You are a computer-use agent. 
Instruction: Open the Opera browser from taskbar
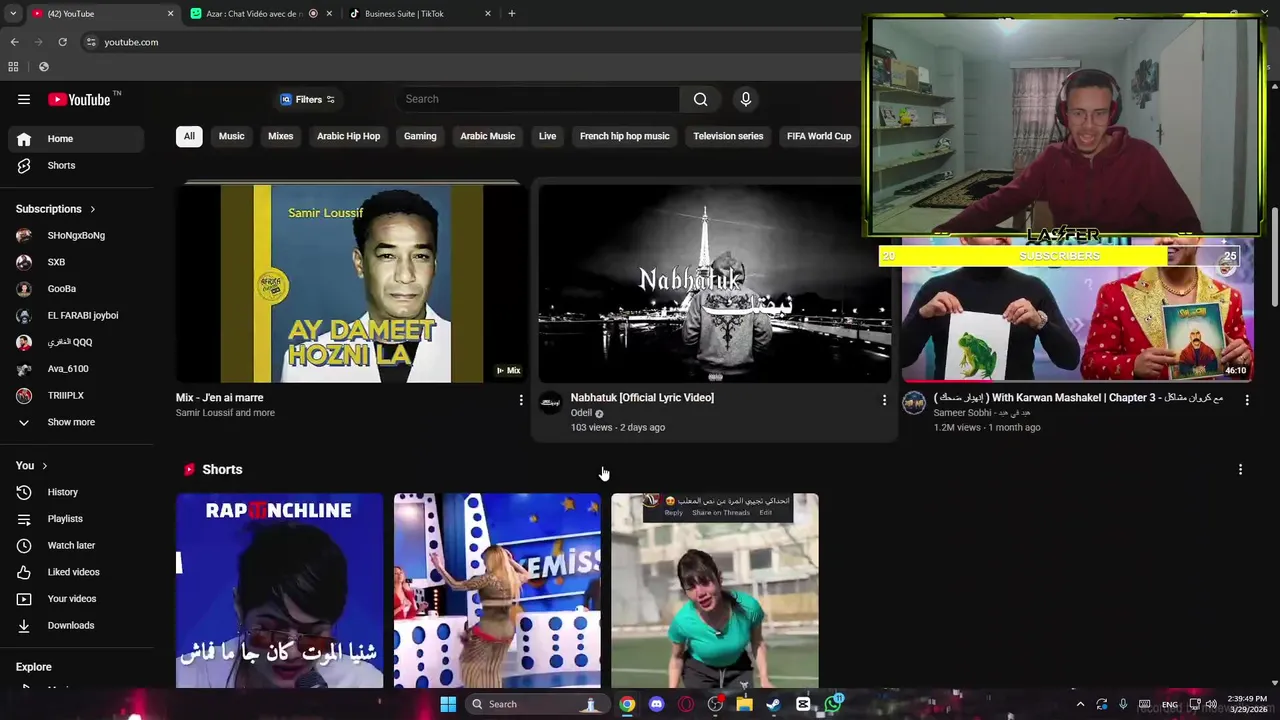pos(686,704)
